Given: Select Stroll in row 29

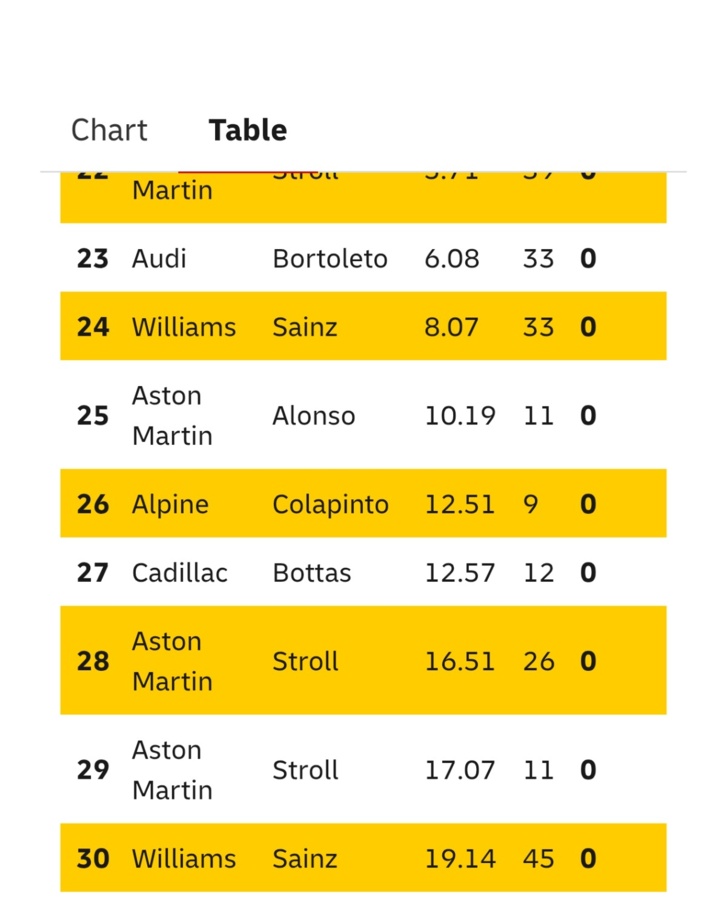Looking at the screenshot, I should click(305, 770).
